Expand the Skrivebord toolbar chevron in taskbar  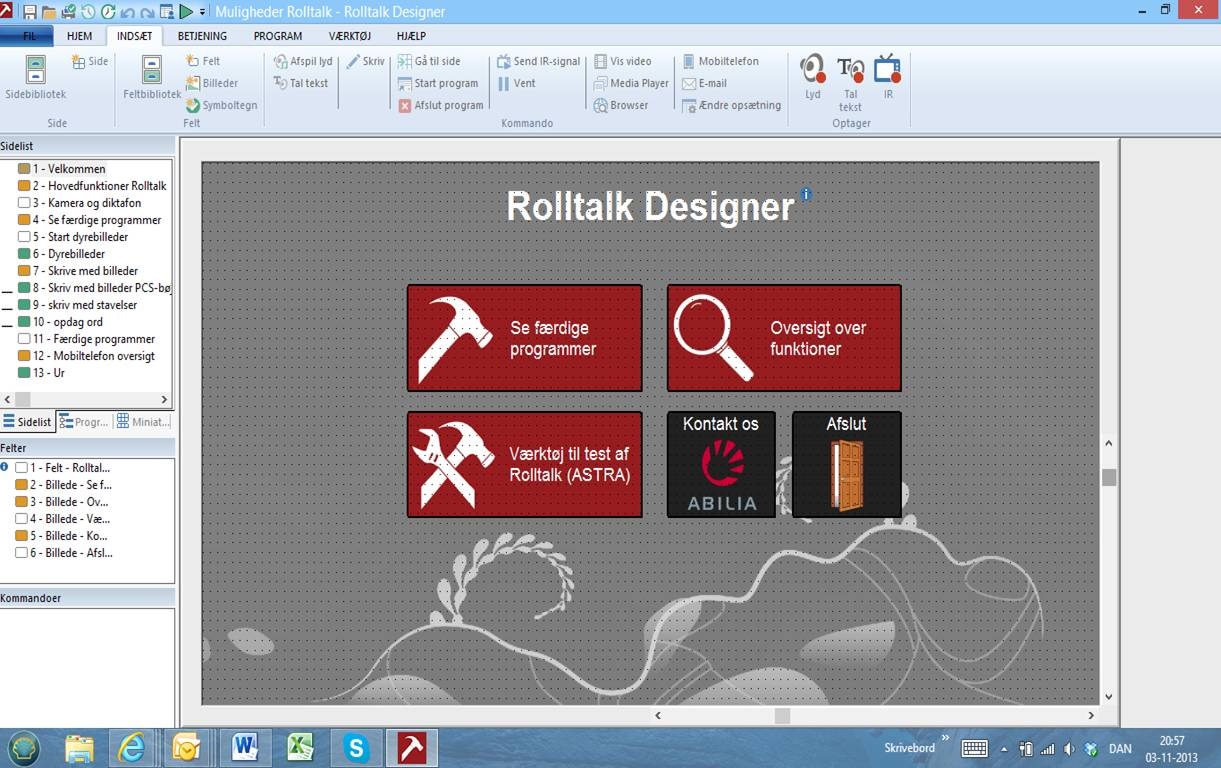(x=945, y=739)
